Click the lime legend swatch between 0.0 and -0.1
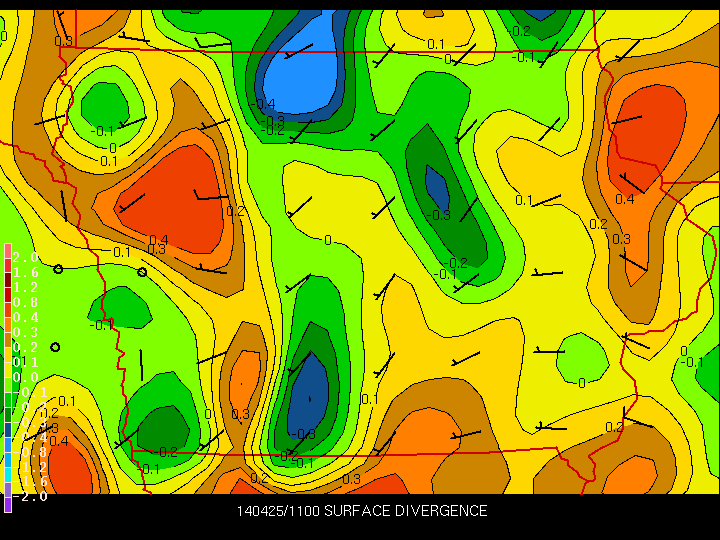Image resolution: width=720 pixels, height=540 pixels. coord(8,384)
